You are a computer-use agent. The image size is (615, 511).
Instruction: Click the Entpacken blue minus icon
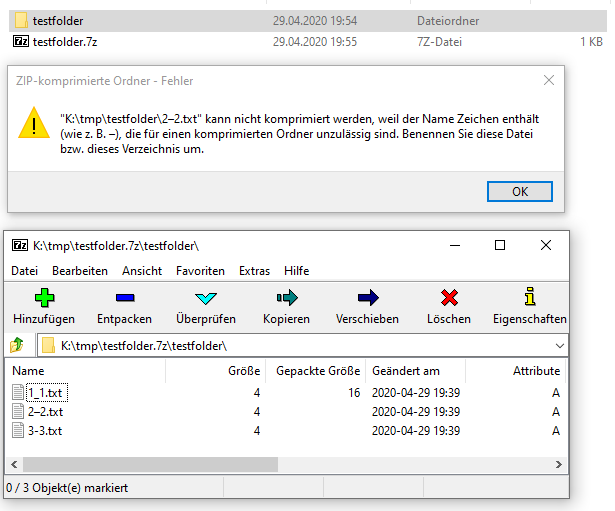125,298
